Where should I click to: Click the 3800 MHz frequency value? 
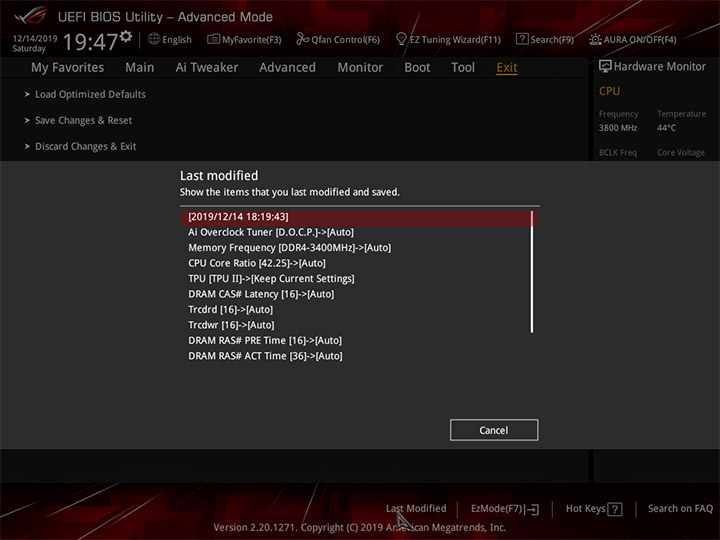pyautogui.click(x=618, y=128)
